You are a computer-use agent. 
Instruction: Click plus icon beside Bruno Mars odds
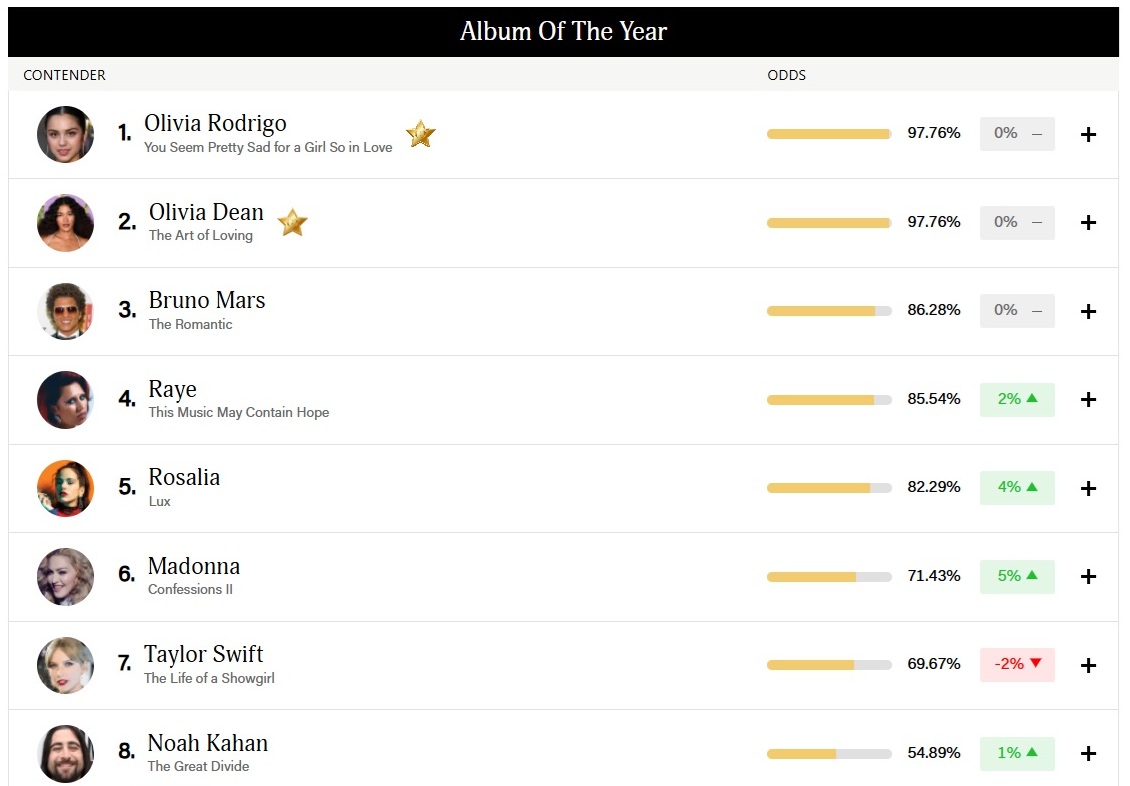(x=1088, y=311)
